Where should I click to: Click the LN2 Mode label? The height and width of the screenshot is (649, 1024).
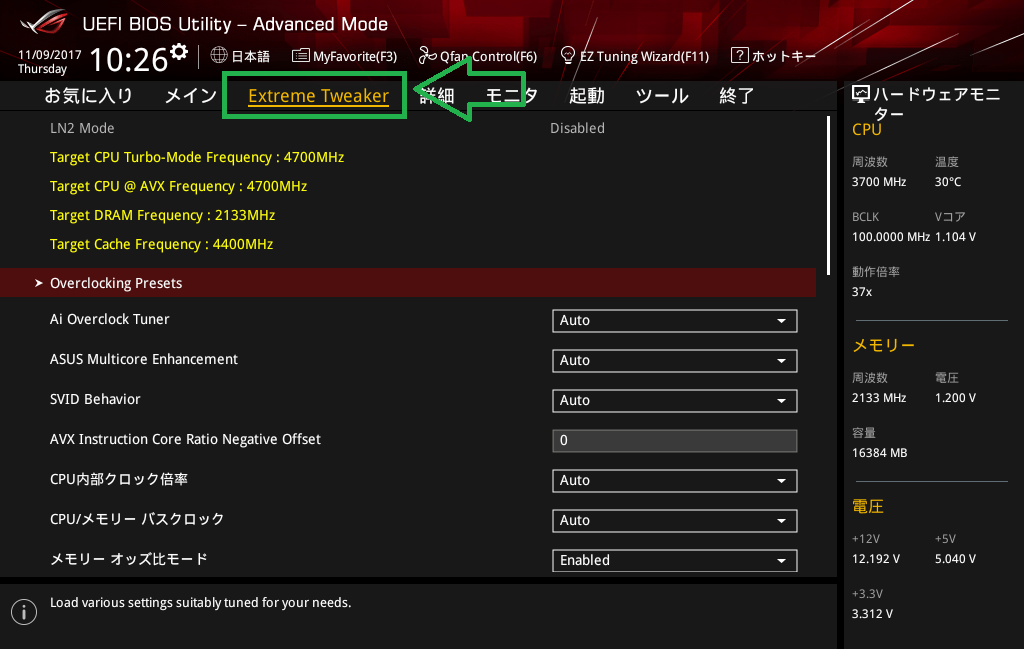pos(82,128)
